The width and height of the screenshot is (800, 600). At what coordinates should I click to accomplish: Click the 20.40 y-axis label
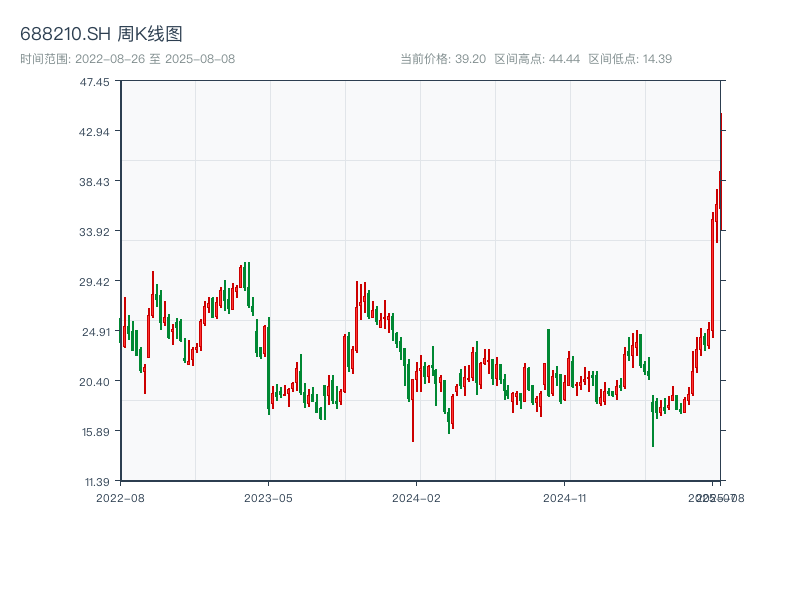96,382
